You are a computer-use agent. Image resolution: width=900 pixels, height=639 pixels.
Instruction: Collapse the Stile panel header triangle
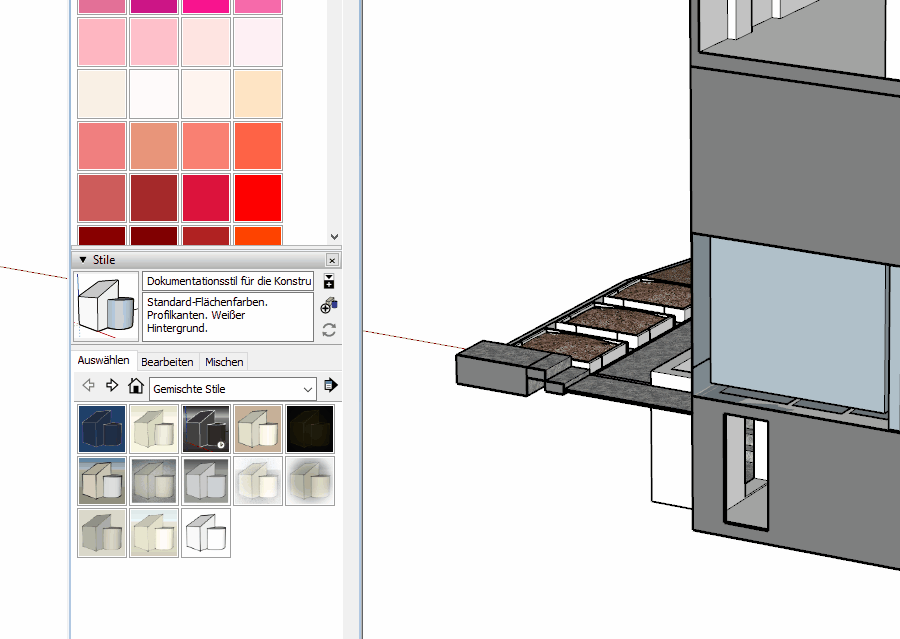(x=82, y=260)
